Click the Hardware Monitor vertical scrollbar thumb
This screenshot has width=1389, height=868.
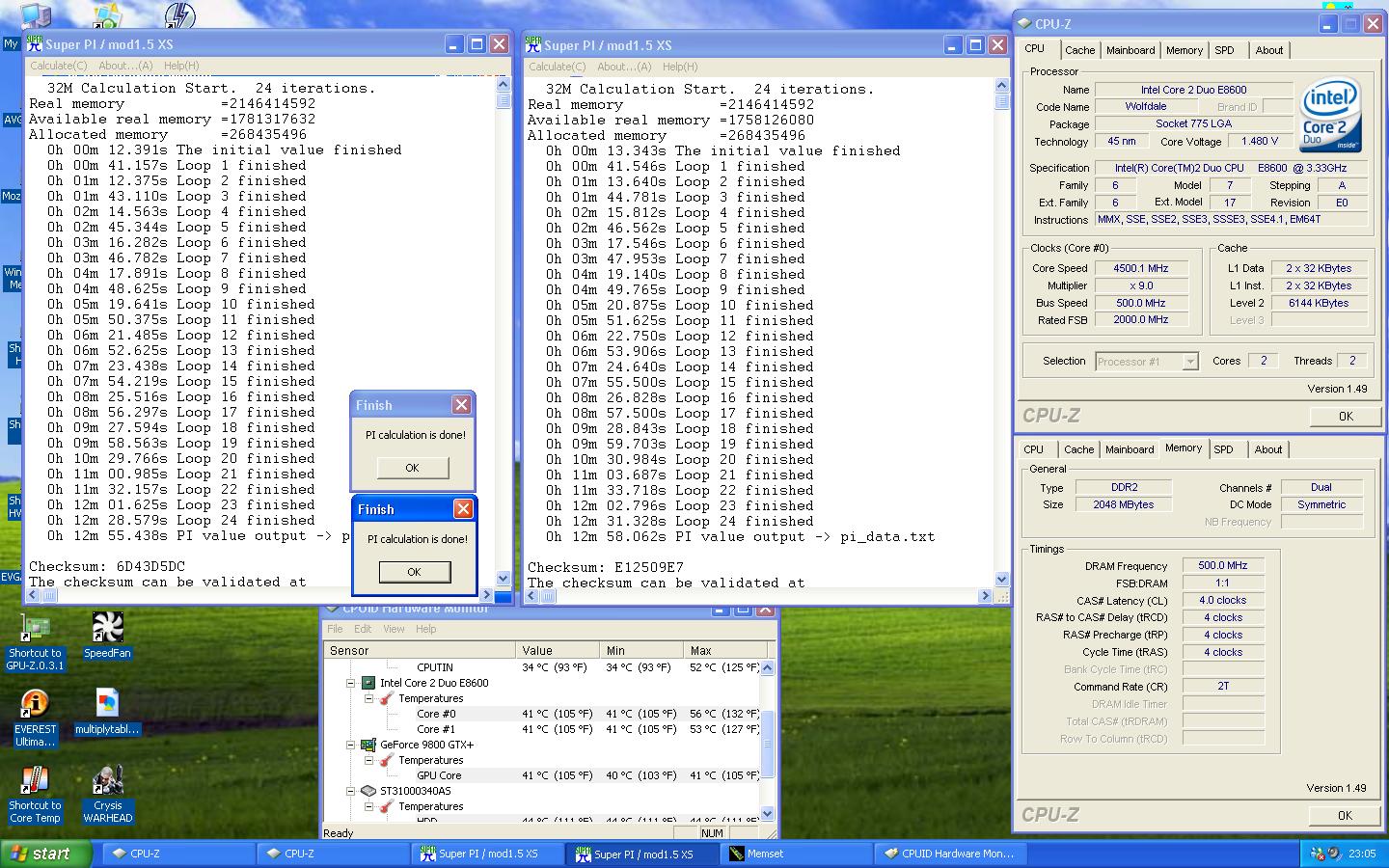[x=768, y=745]
